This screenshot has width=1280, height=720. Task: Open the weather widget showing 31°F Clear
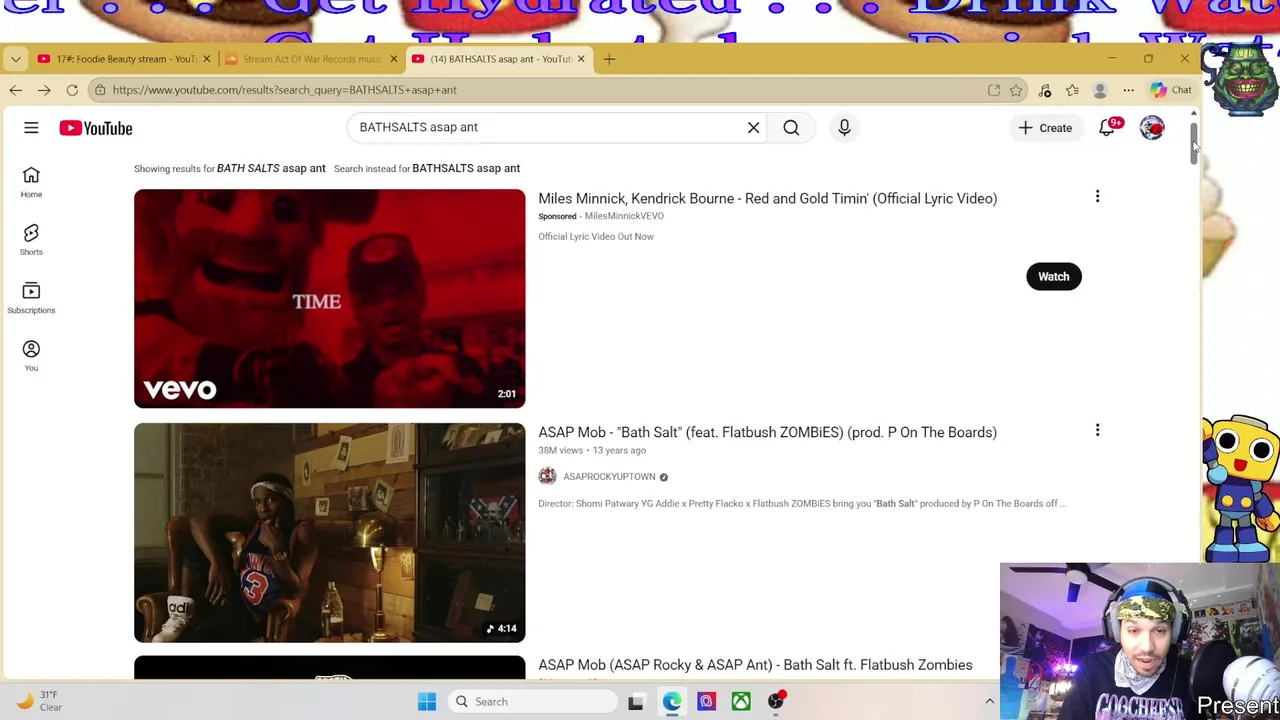[37, 701]
